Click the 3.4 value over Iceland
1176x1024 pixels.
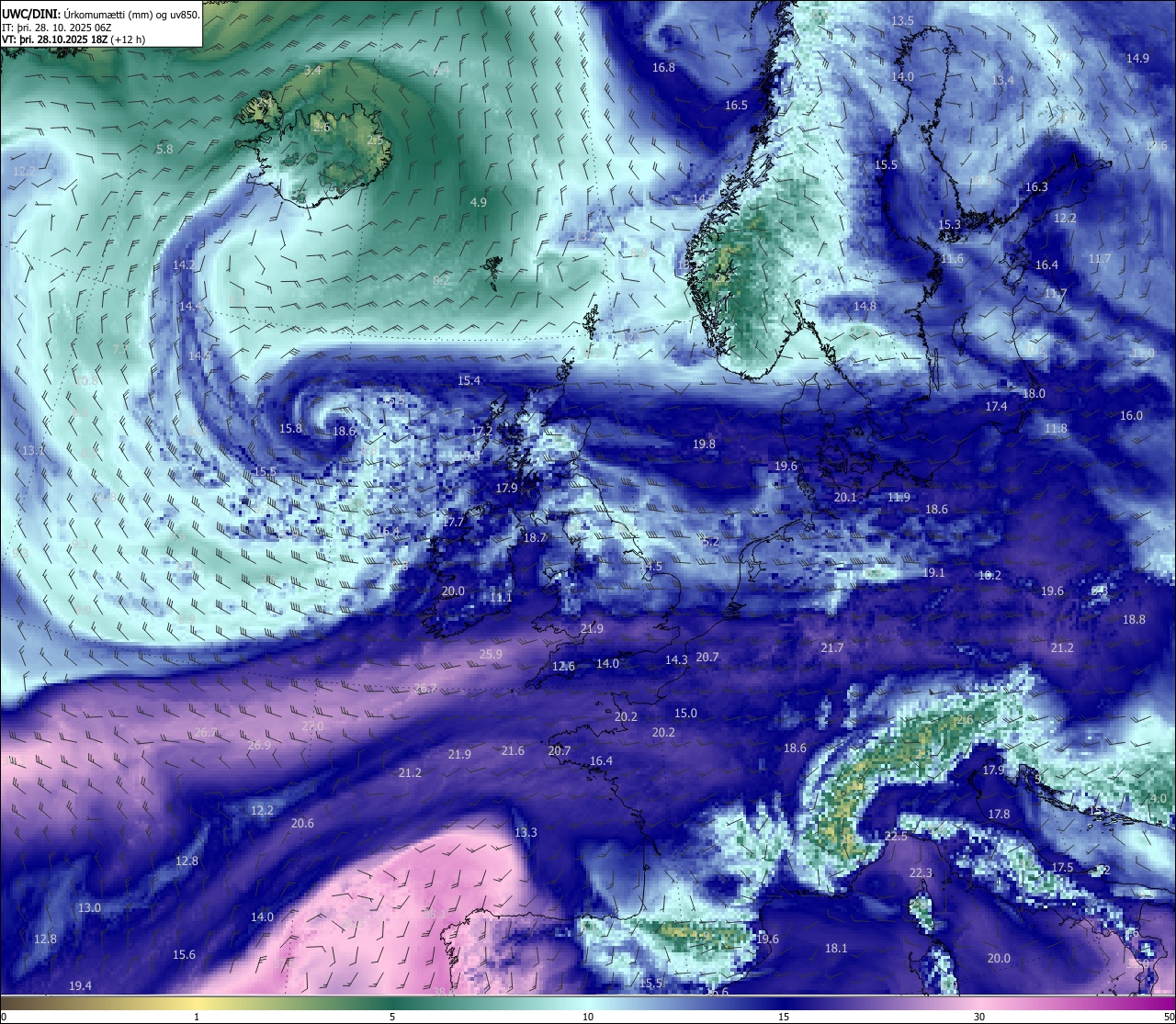(x=312, y=70)
